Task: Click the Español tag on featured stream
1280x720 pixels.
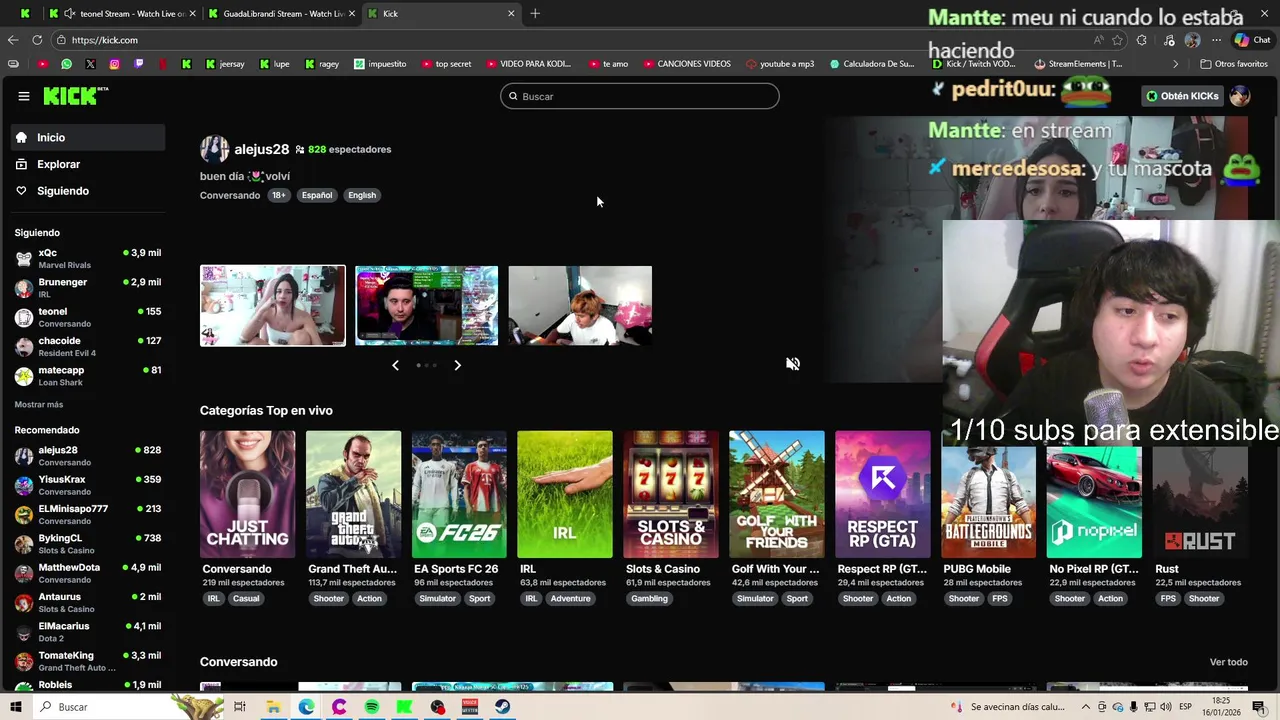Action: point(317,195)
